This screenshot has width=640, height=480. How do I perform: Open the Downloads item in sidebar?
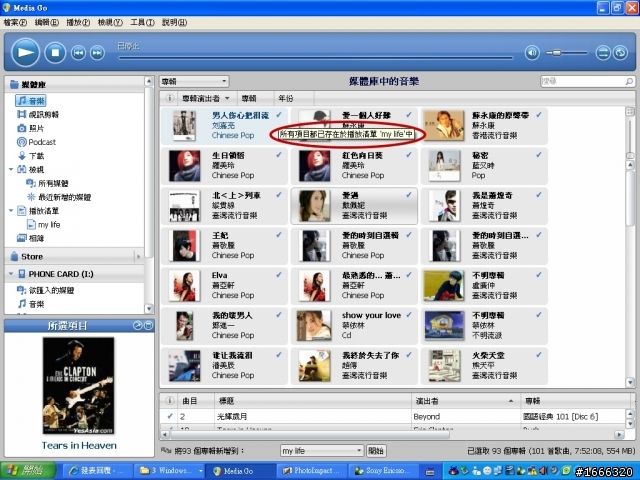coord(31,156)
